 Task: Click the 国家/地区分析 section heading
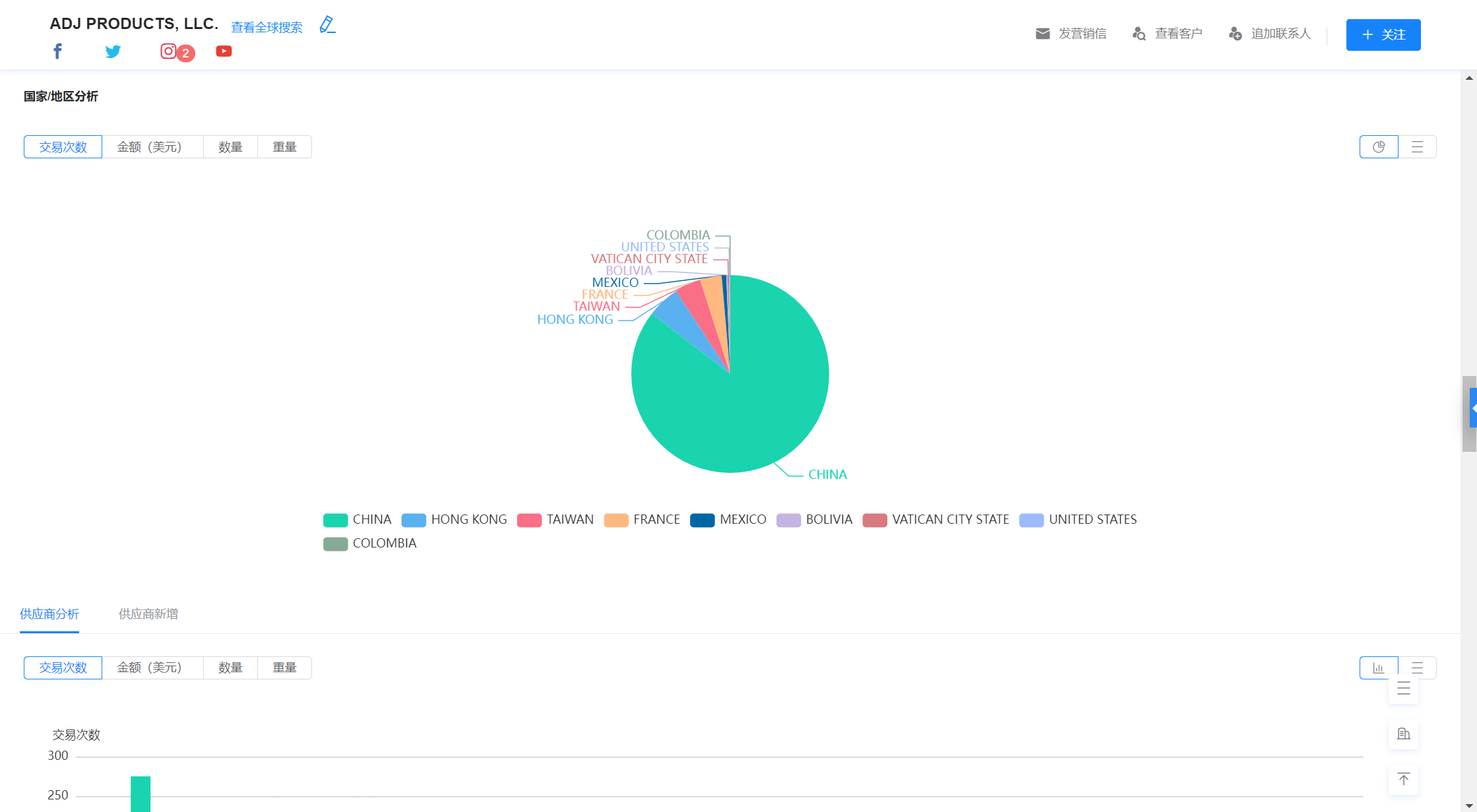(x=61, y=97)
